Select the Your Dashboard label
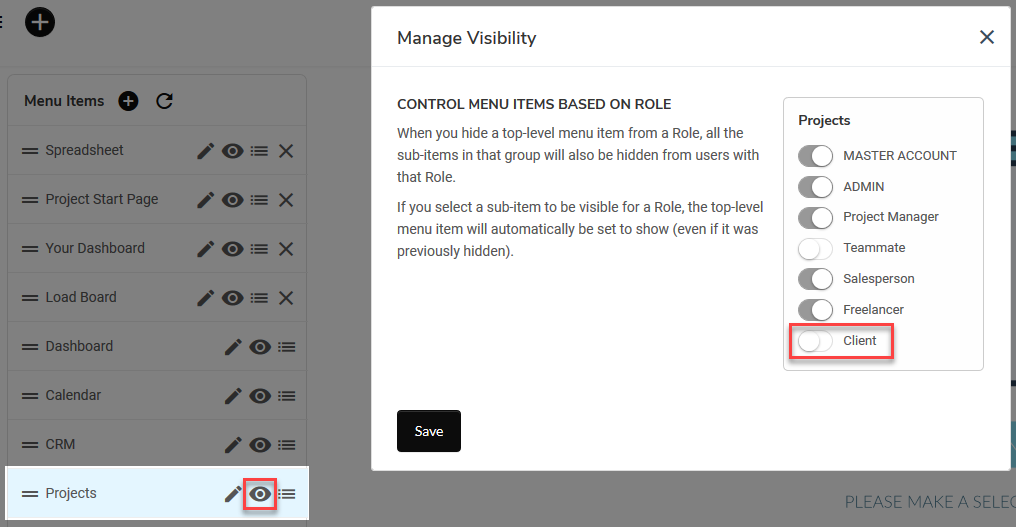1016x527 pixels. 95,248
